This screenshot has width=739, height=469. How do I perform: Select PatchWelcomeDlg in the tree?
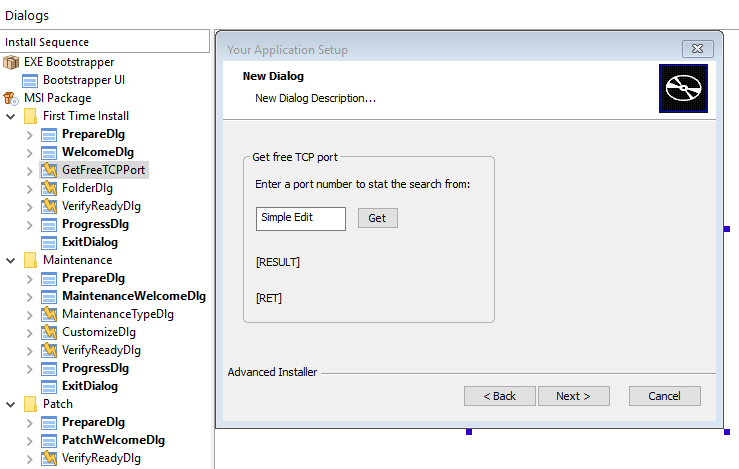113,440
